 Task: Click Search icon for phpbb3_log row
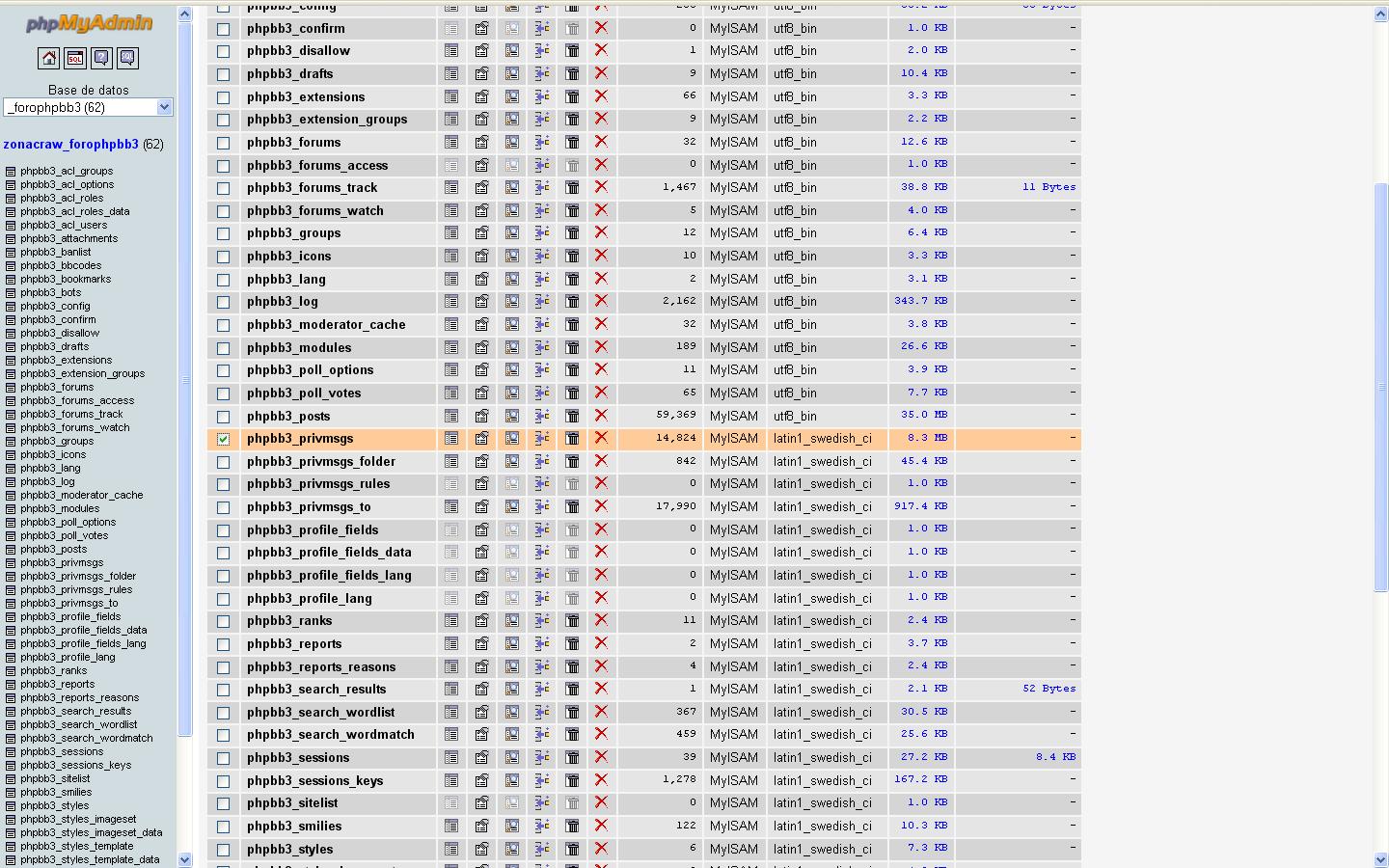(512, 302)
